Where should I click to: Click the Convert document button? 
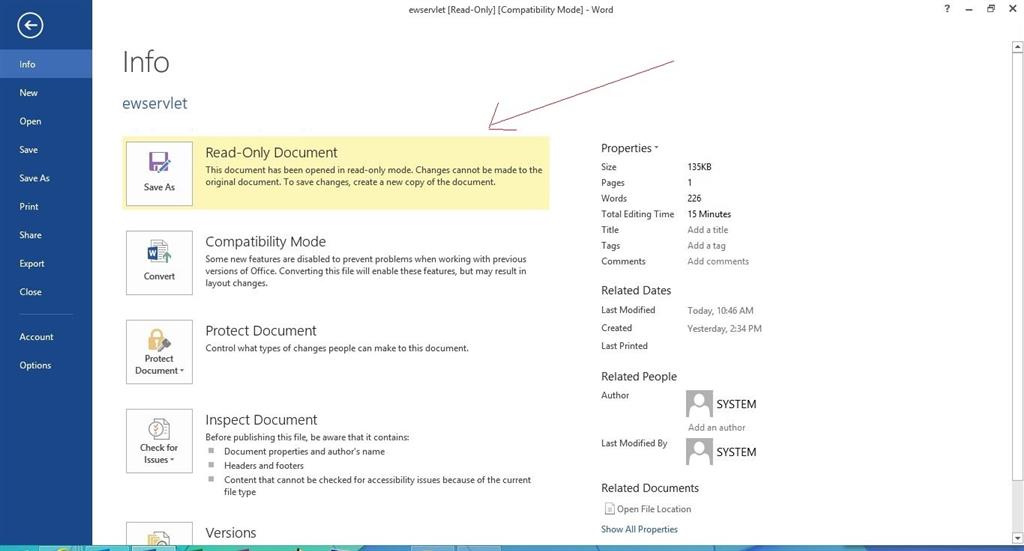pos(159,262)
